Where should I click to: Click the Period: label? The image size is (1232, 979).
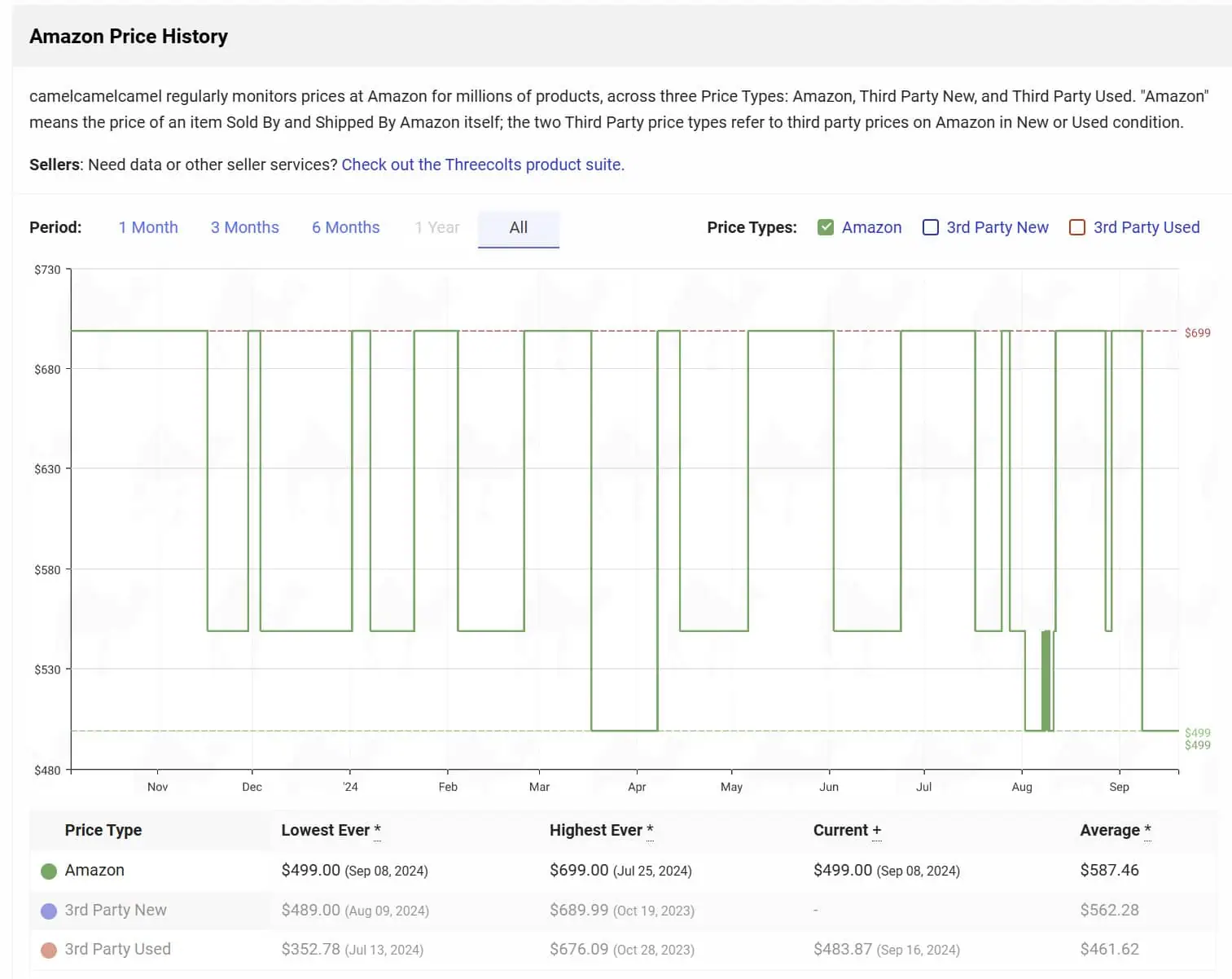[55, 227]
